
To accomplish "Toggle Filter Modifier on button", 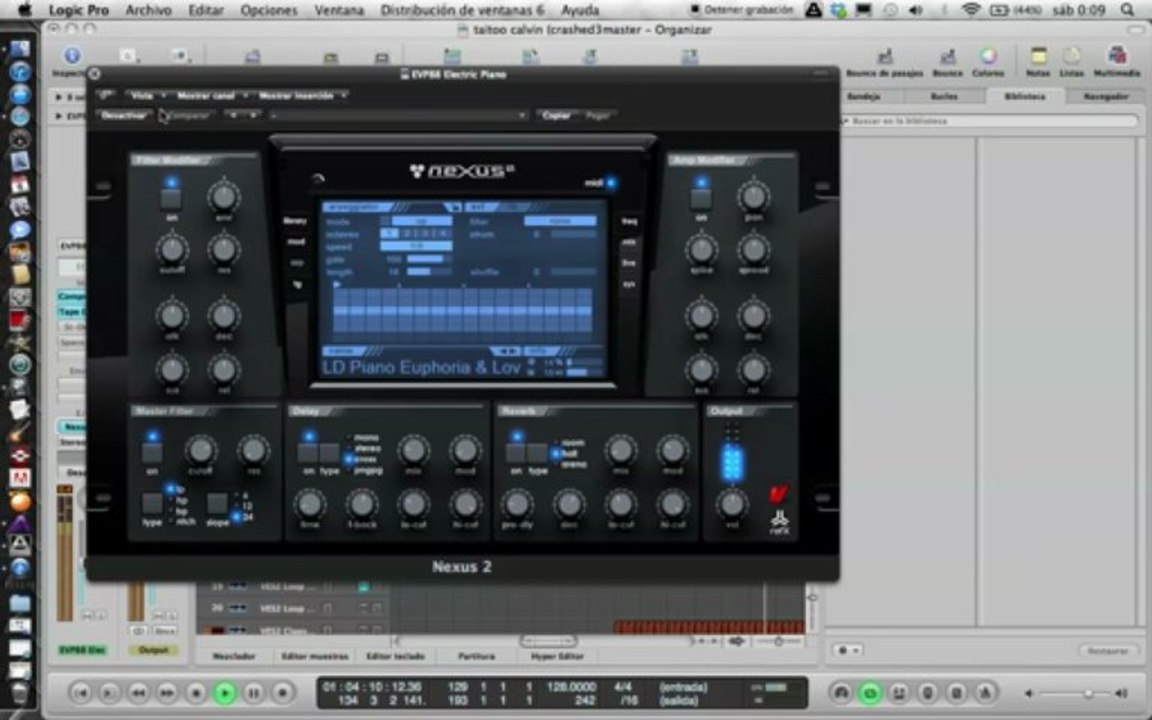I will 171,199.
